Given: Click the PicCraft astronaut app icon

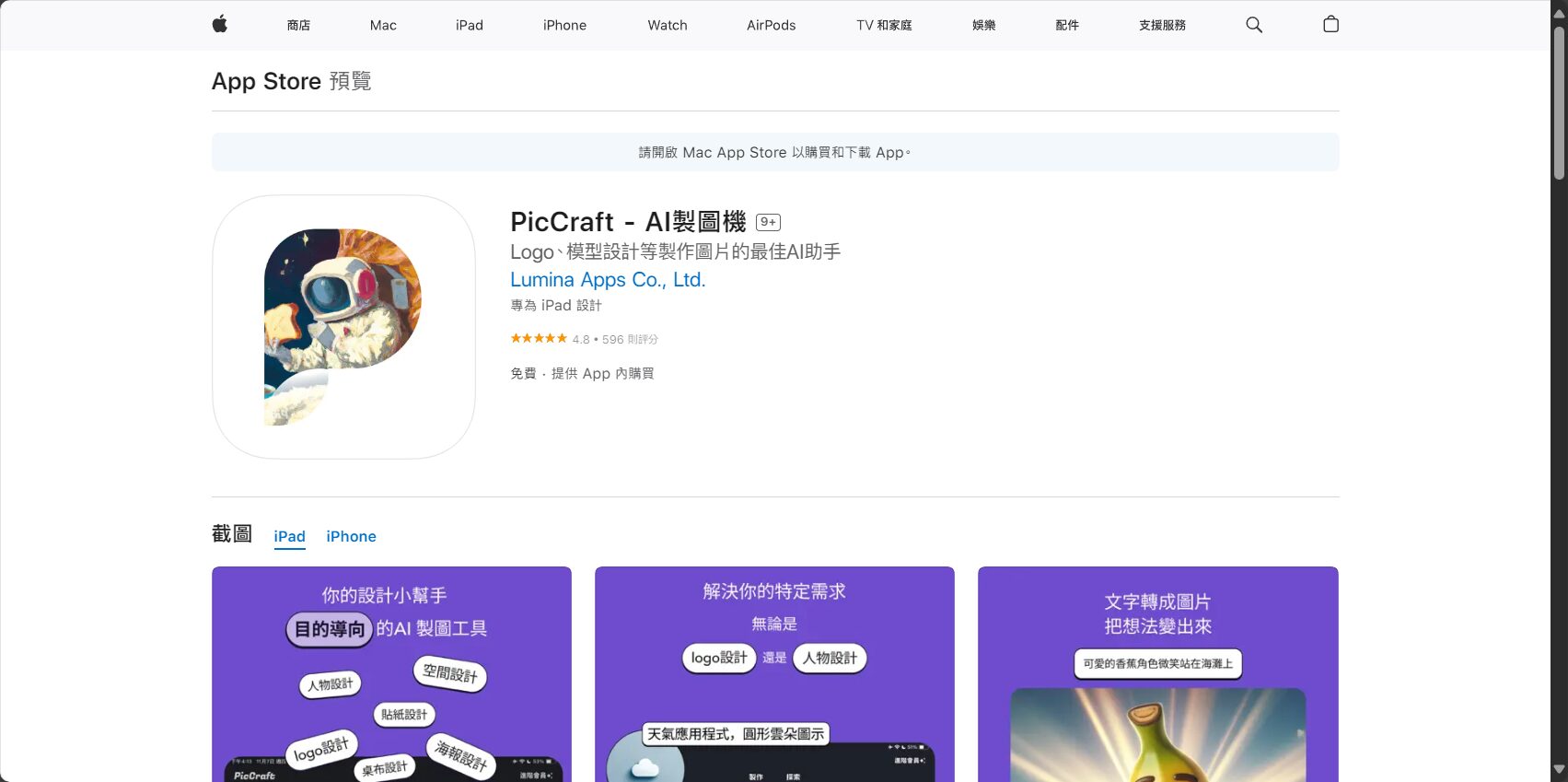Looking at the screenshot, I should (x=343, y=327).
